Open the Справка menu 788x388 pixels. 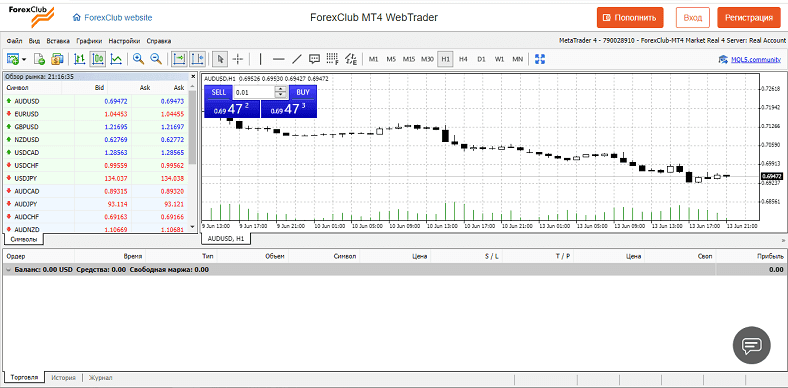[159, 41]
